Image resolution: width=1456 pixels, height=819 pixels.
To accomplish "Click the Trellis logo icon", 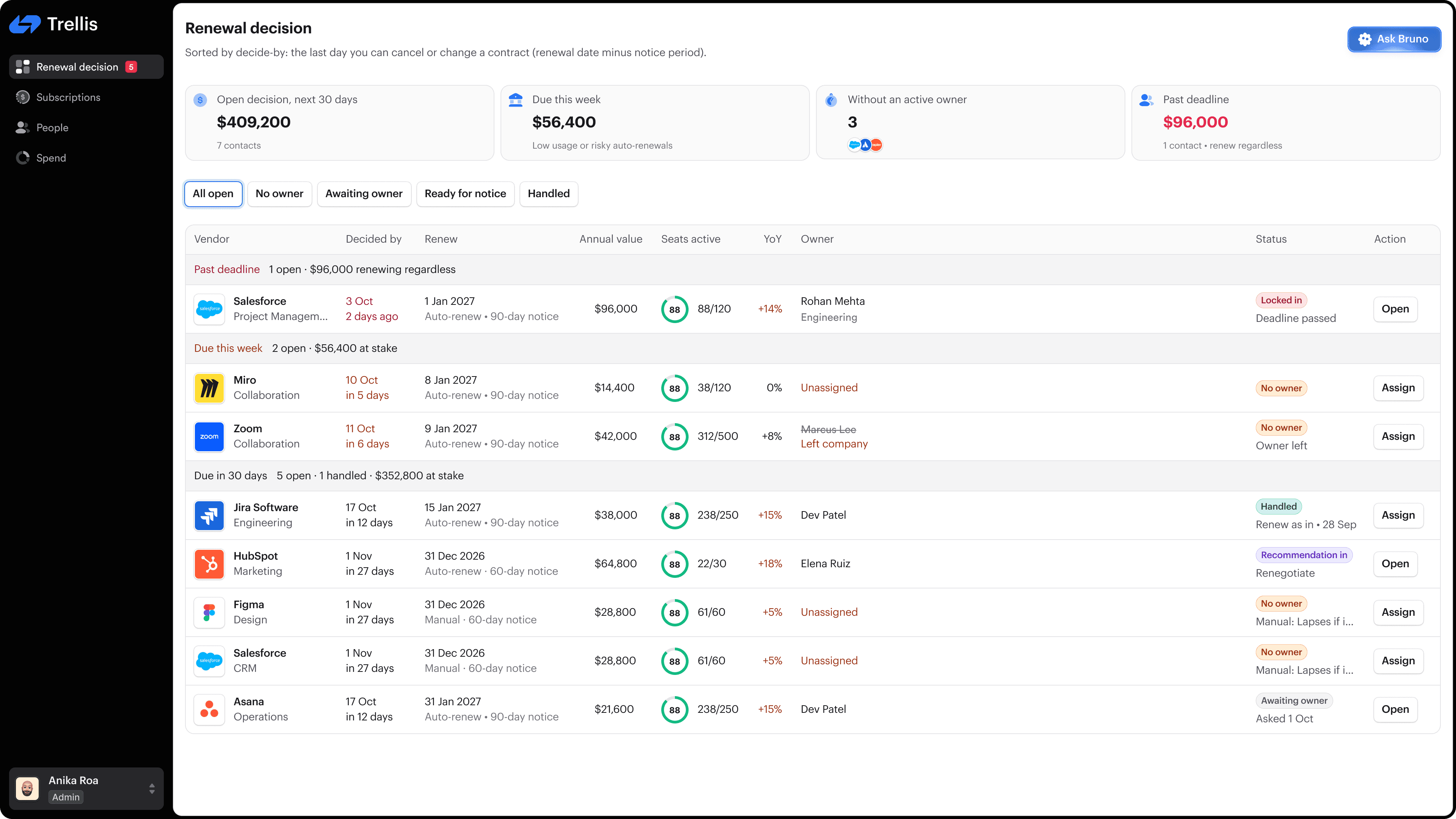I will tap(25, 24).
